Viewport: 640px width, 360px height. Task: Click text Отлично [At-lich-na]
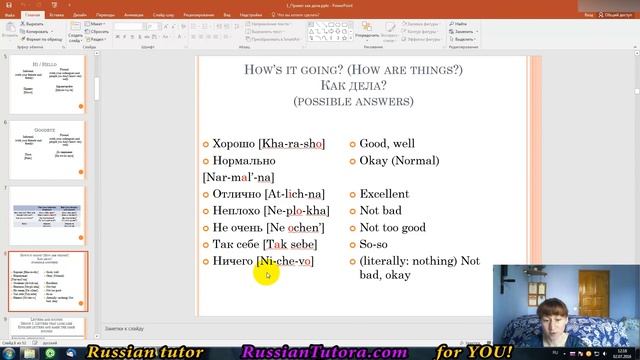point(269,194)
